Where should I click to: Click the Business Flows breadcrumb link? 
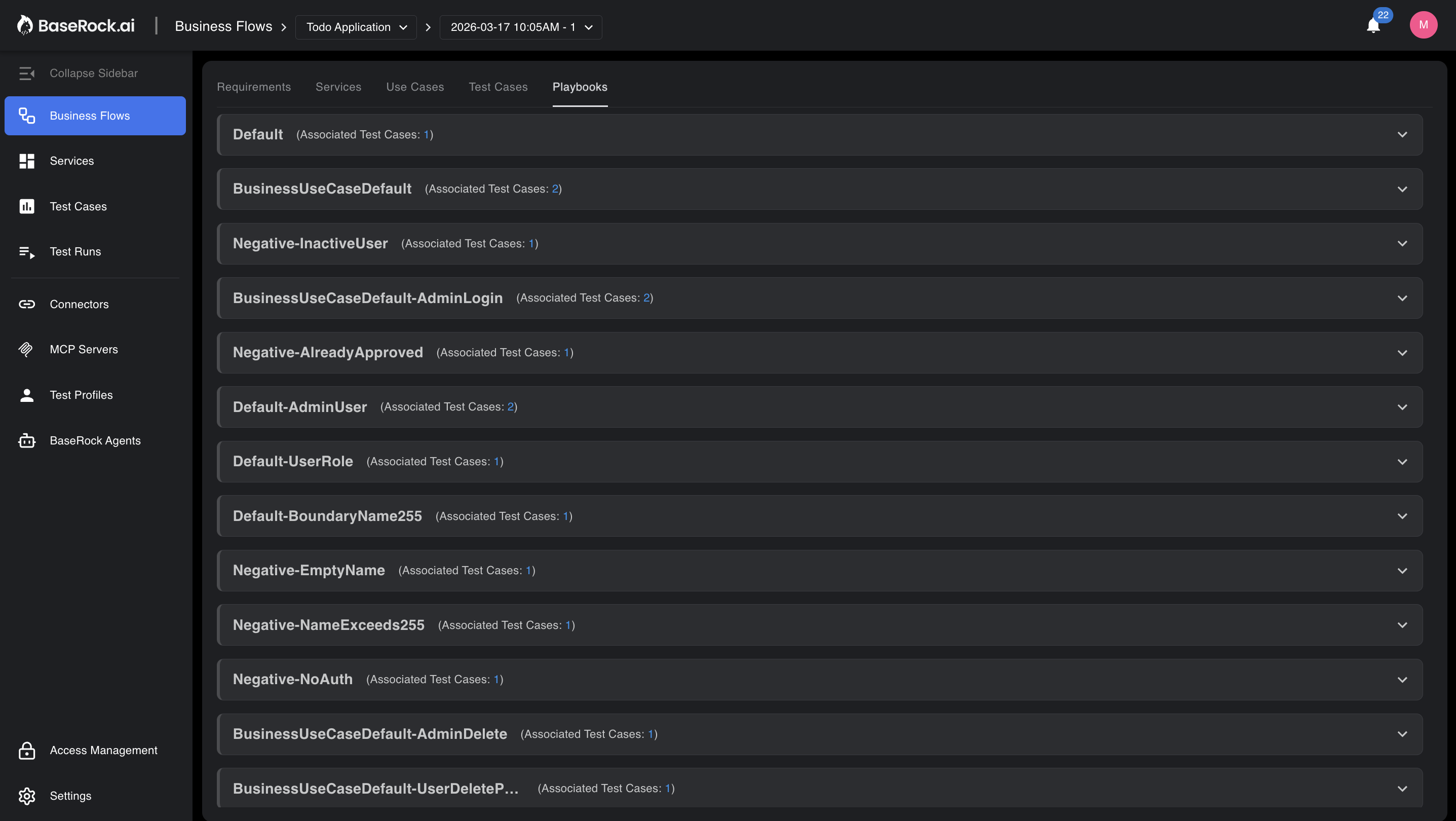pos(223,26)
